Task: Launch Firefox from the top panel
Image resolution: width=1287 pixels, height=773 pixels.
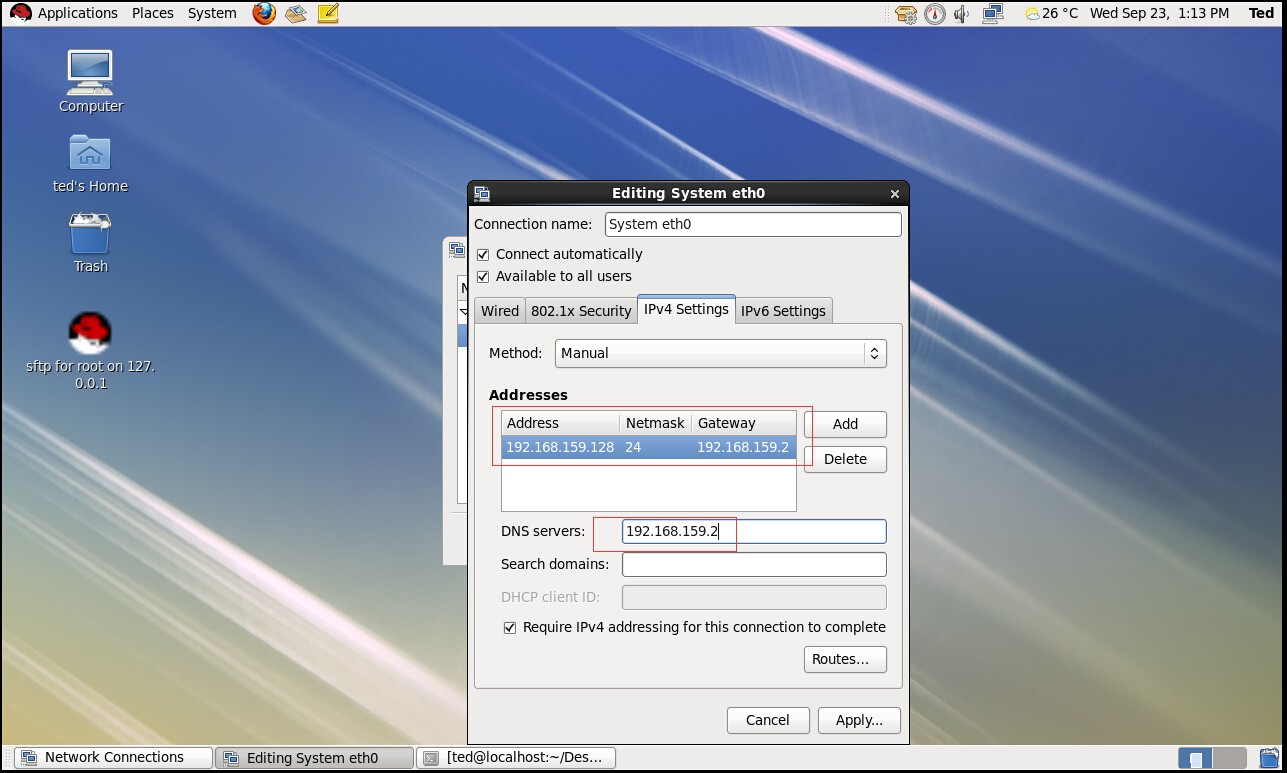Action: (262, 13)
